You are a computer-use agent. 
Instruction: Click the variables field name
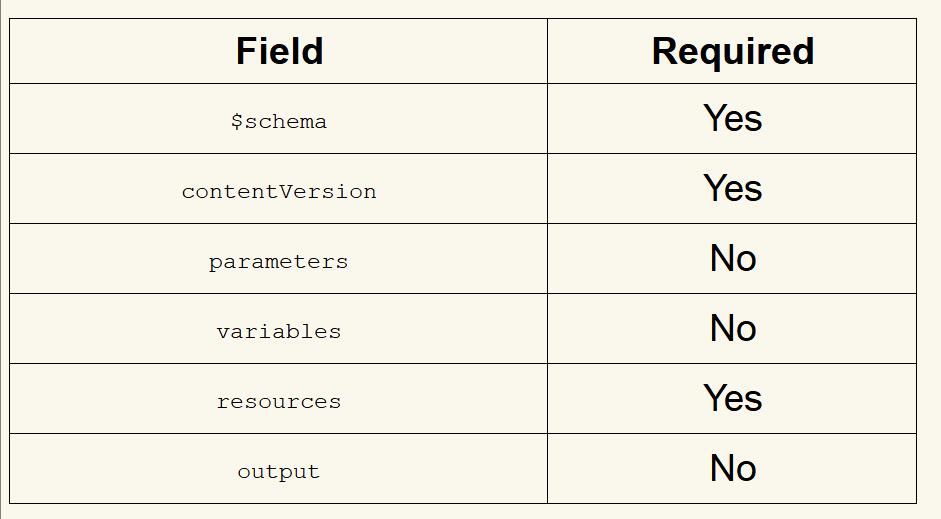tap(279, 331)
